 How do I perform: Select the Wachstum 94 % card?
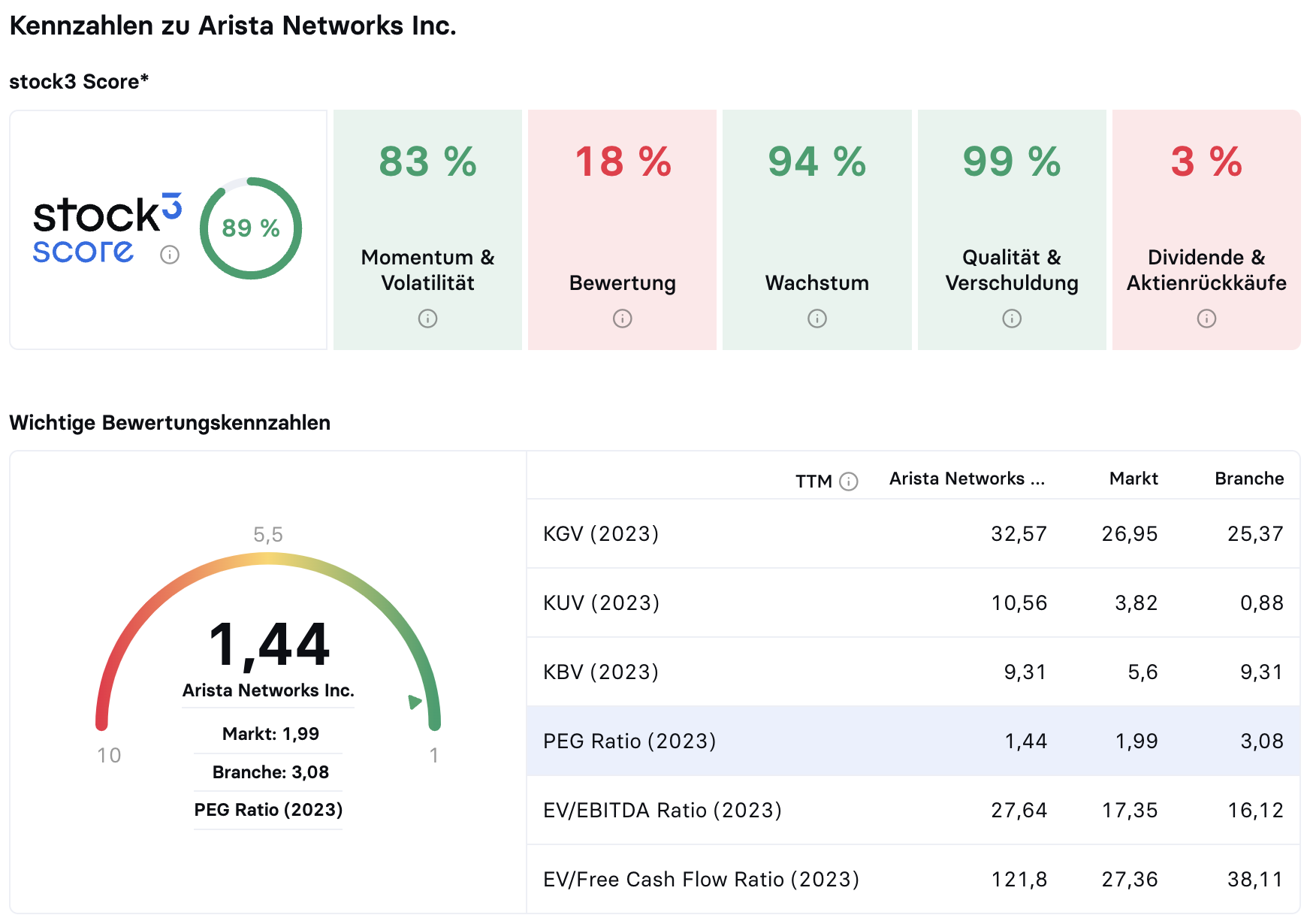point(817,230)
